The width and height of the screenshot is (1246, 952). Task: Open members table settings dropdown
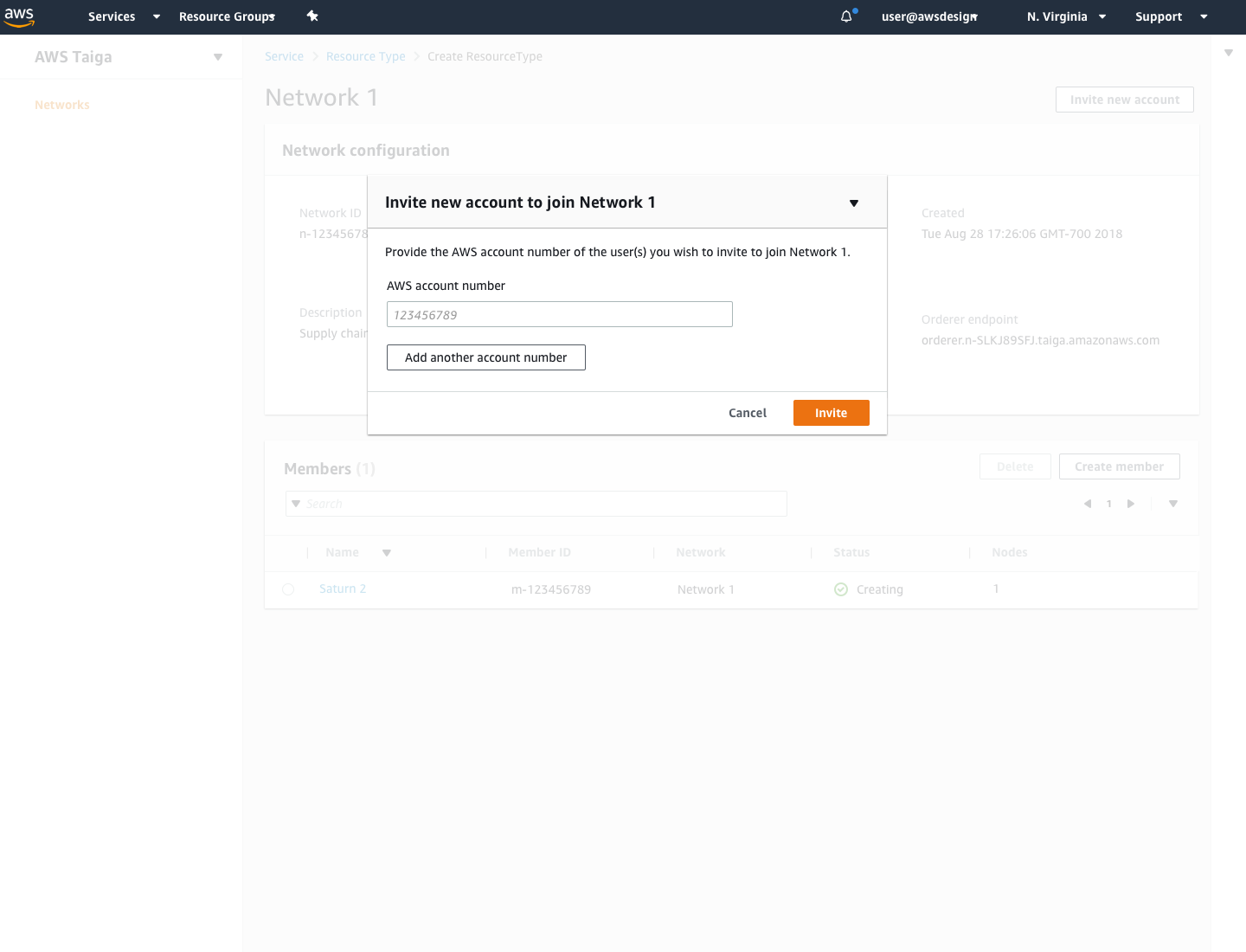click(1173, 504)
